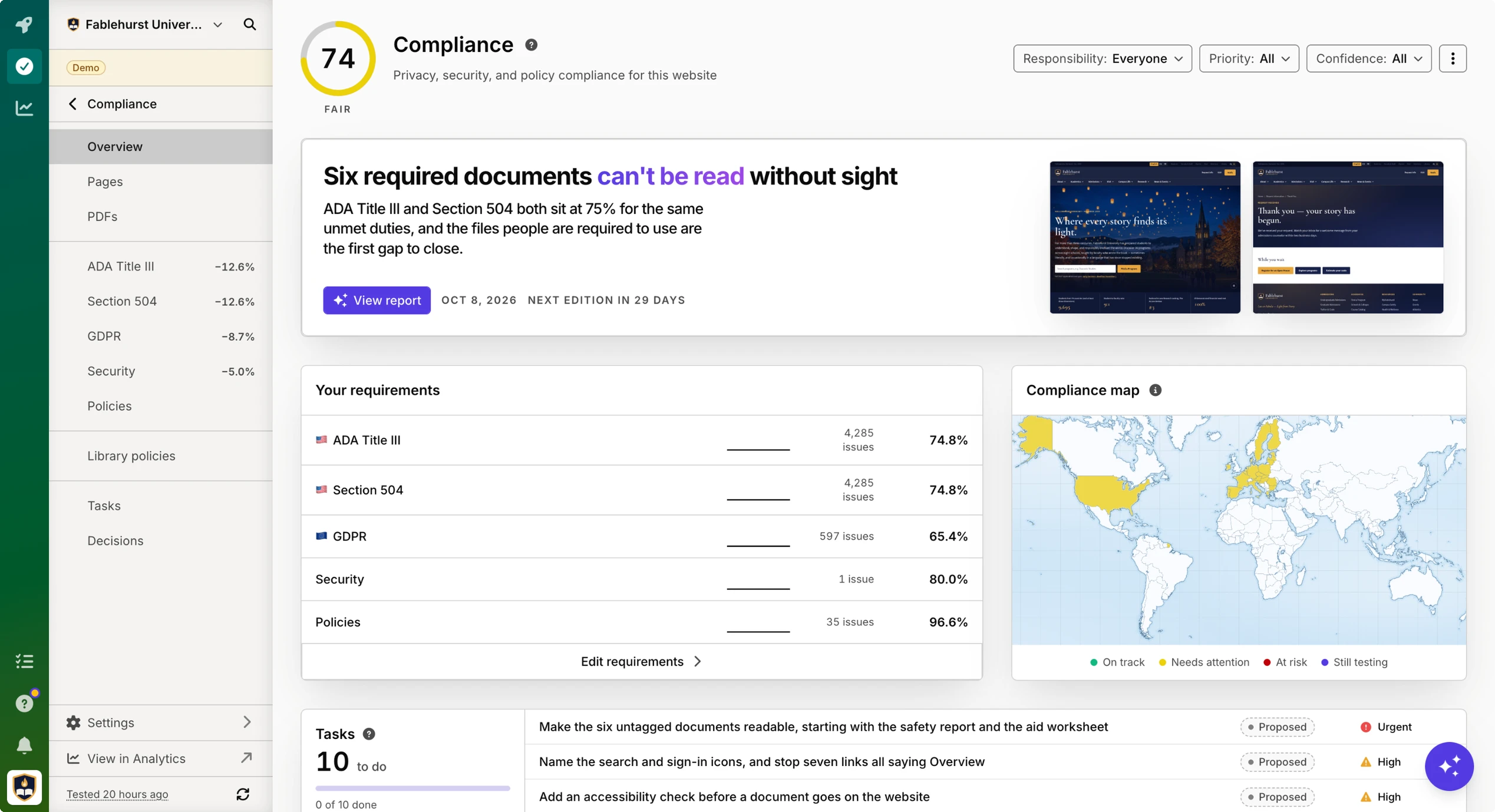
Task: Open the Policies 35 issues row
Action: [x=642, y=622]
